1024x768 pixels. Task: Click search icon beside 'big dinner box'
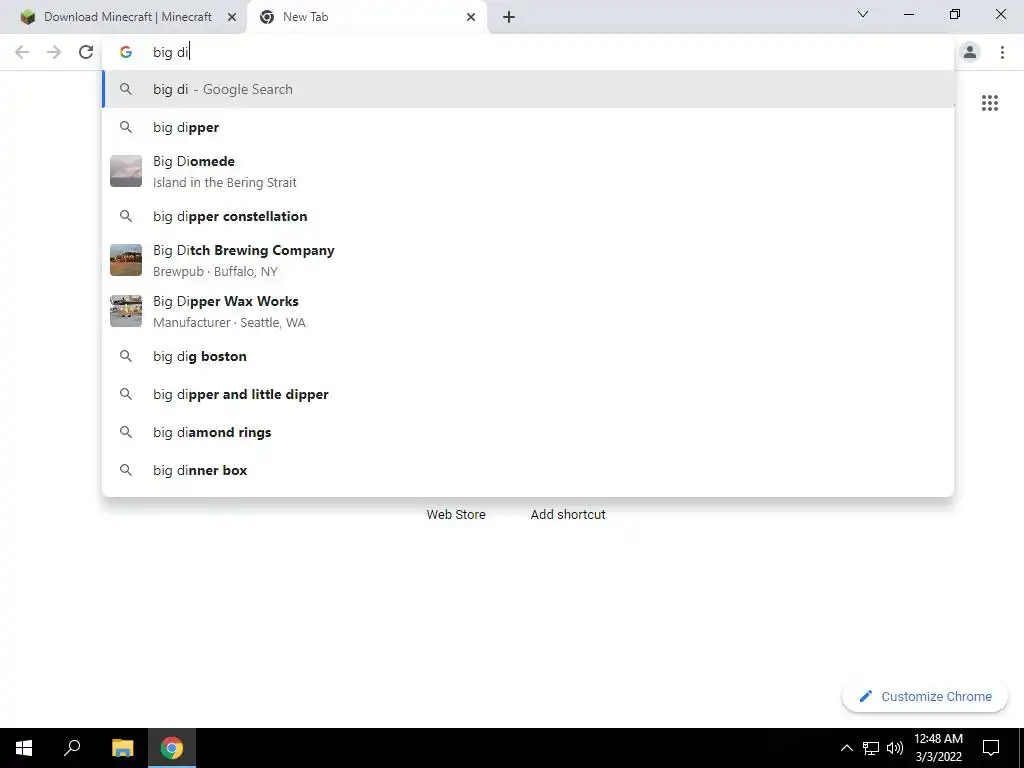126,470
